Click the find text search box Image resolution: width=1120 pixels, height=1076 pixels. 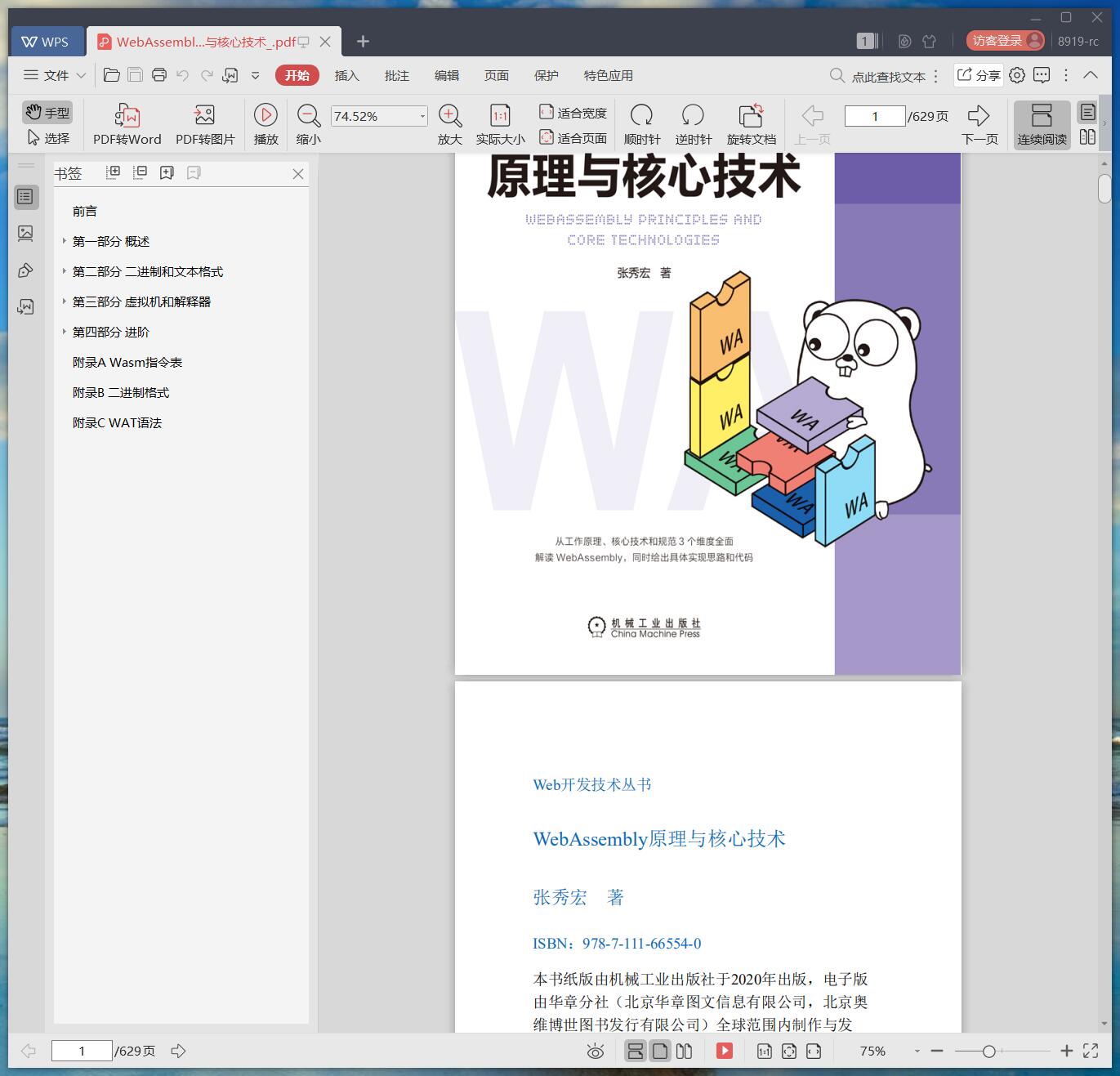tap(878, 76)
